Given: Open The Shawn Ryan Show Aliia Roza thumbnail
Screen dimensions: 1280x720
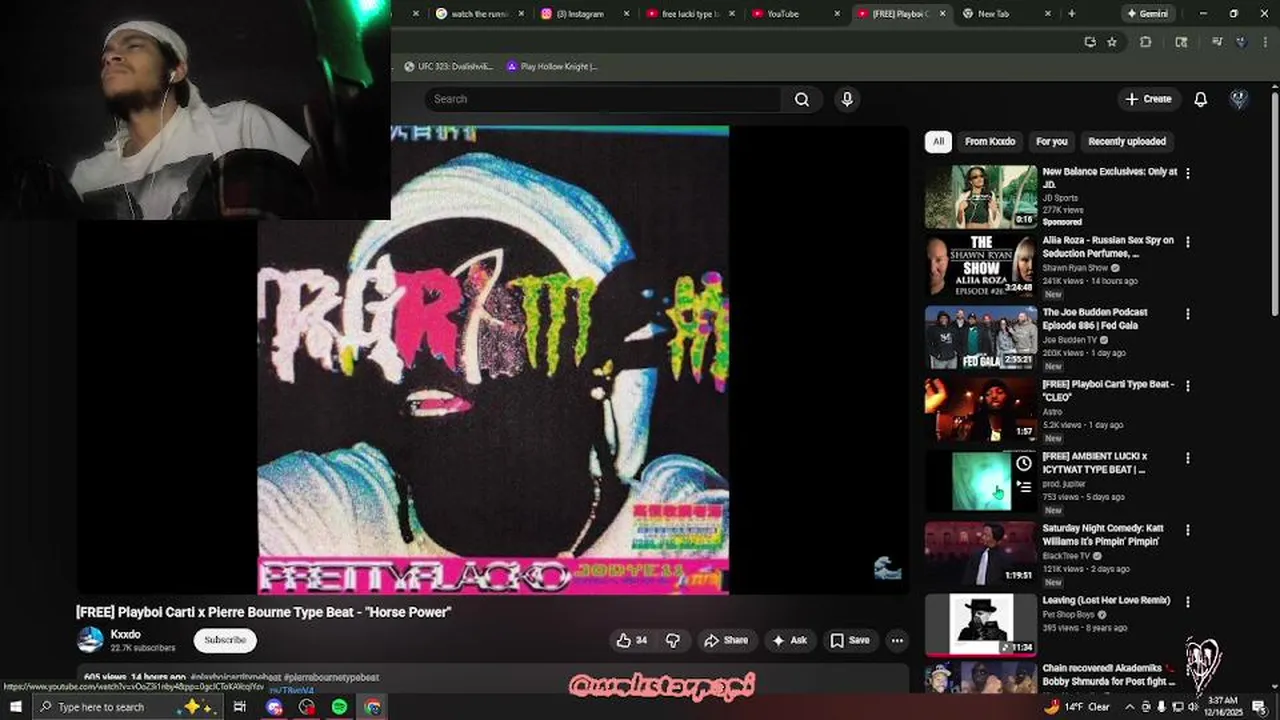Looking at the screenshot, I should tap(981, 266).
